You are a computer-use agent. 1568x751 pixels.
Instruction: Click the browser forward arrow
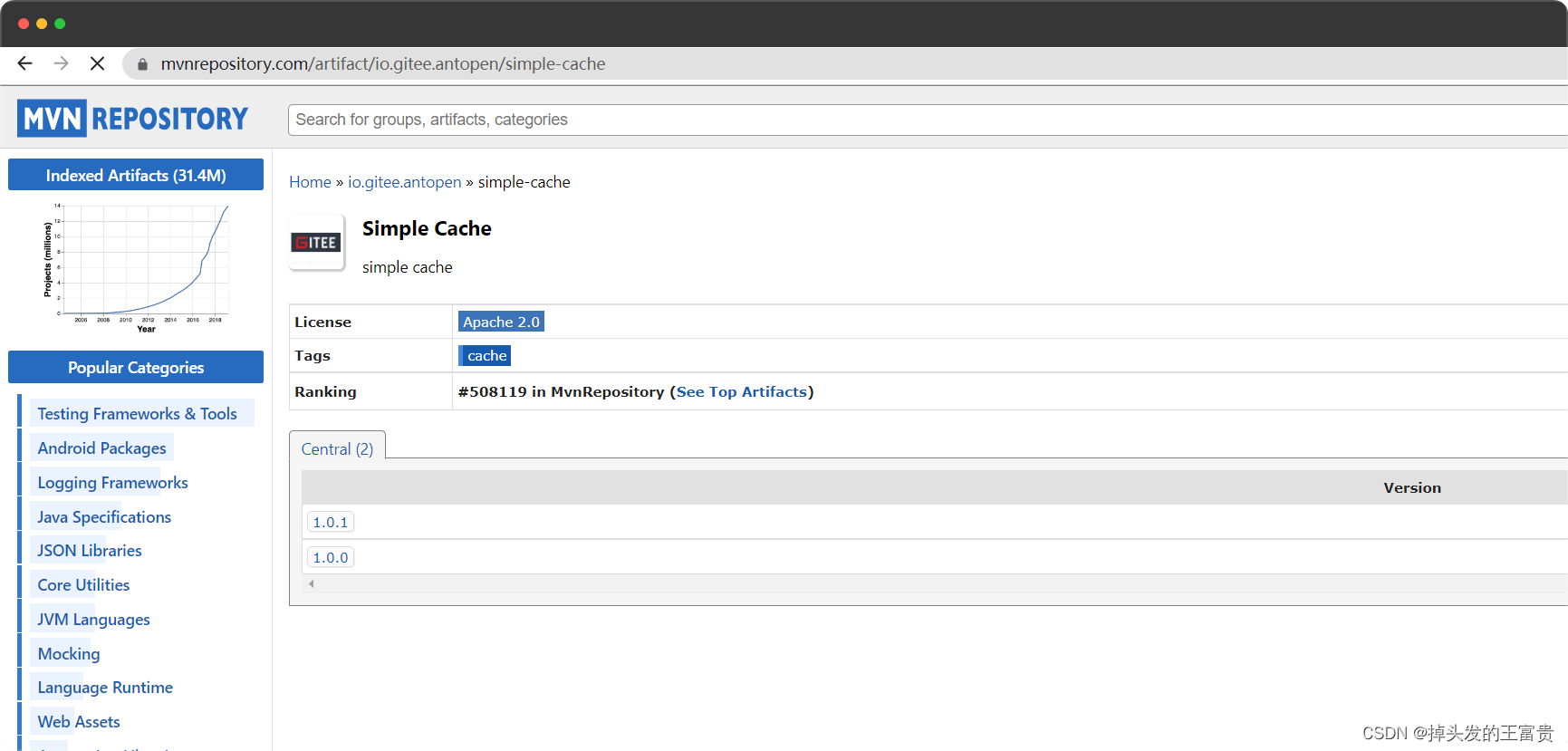click(61, 63)
